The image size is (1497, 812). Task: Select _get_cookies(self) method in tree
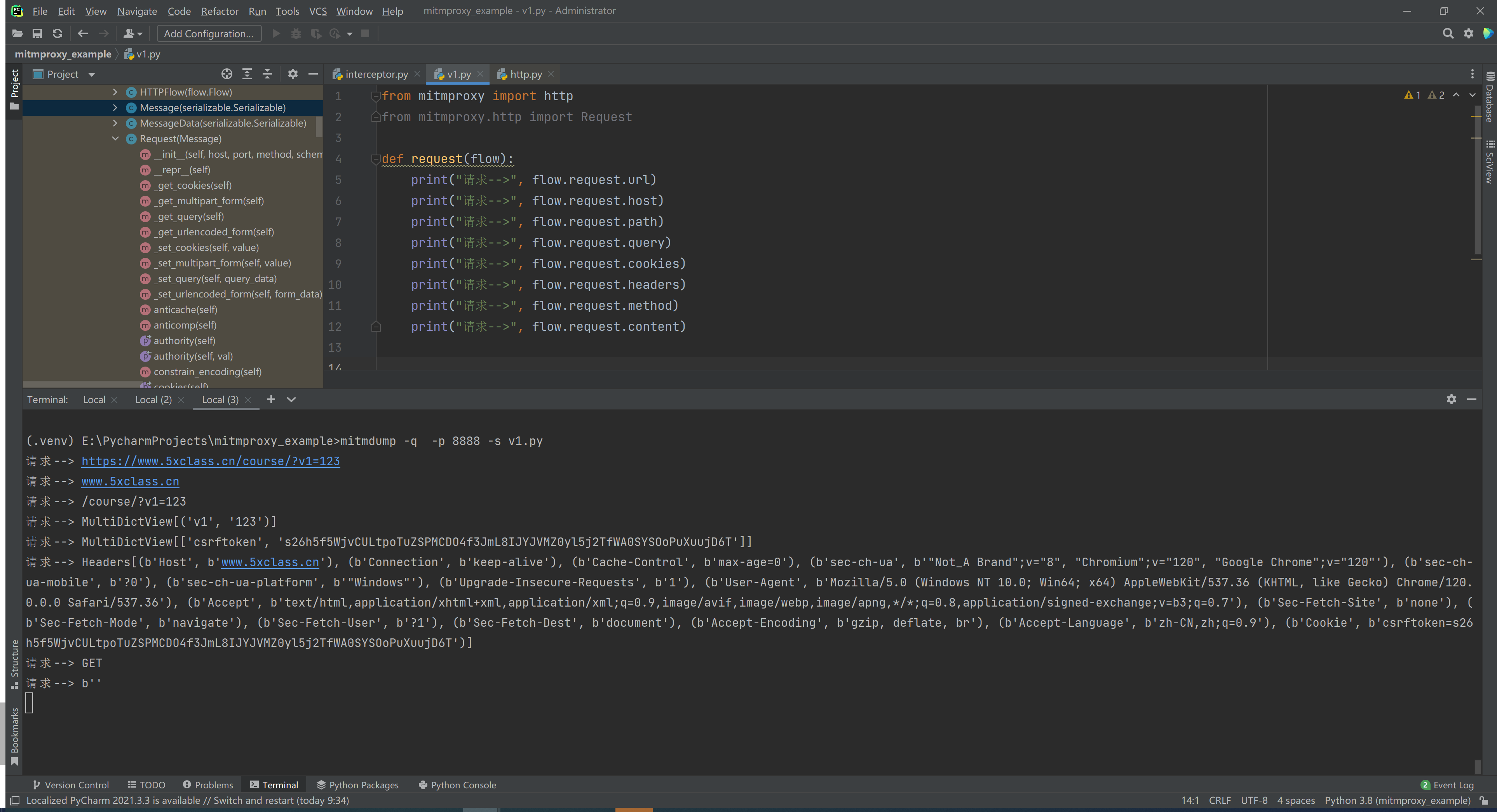point(192,185)
